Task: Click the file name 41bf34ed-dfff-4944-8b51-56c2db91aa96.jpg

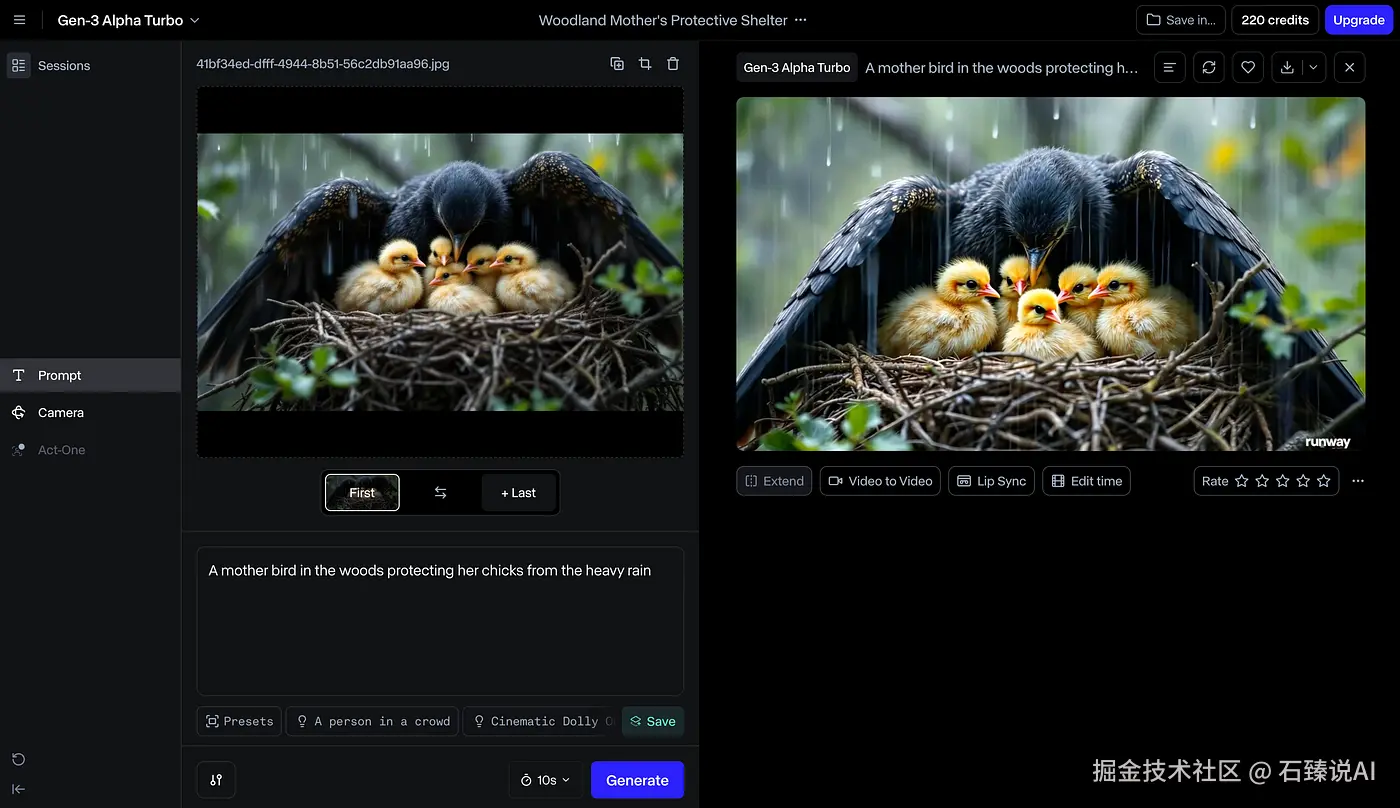Action: point(323,64)
